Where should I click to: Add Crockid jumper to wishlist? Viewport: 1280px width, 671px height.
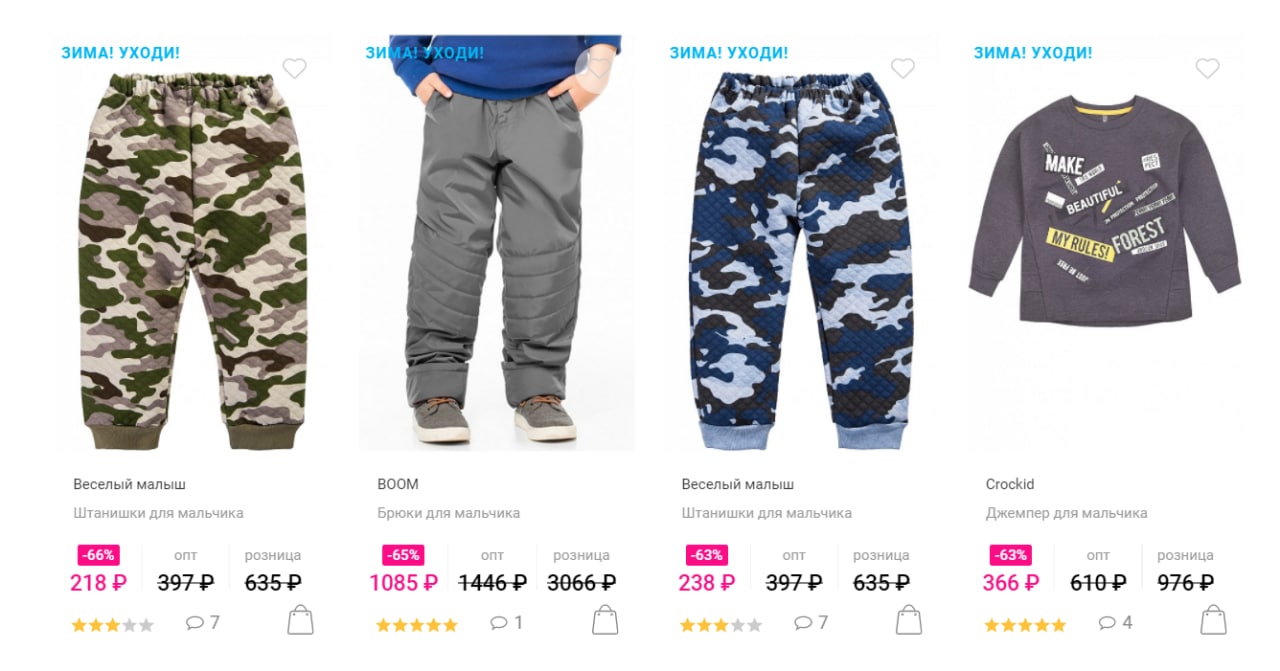(x=1208, y=68)
